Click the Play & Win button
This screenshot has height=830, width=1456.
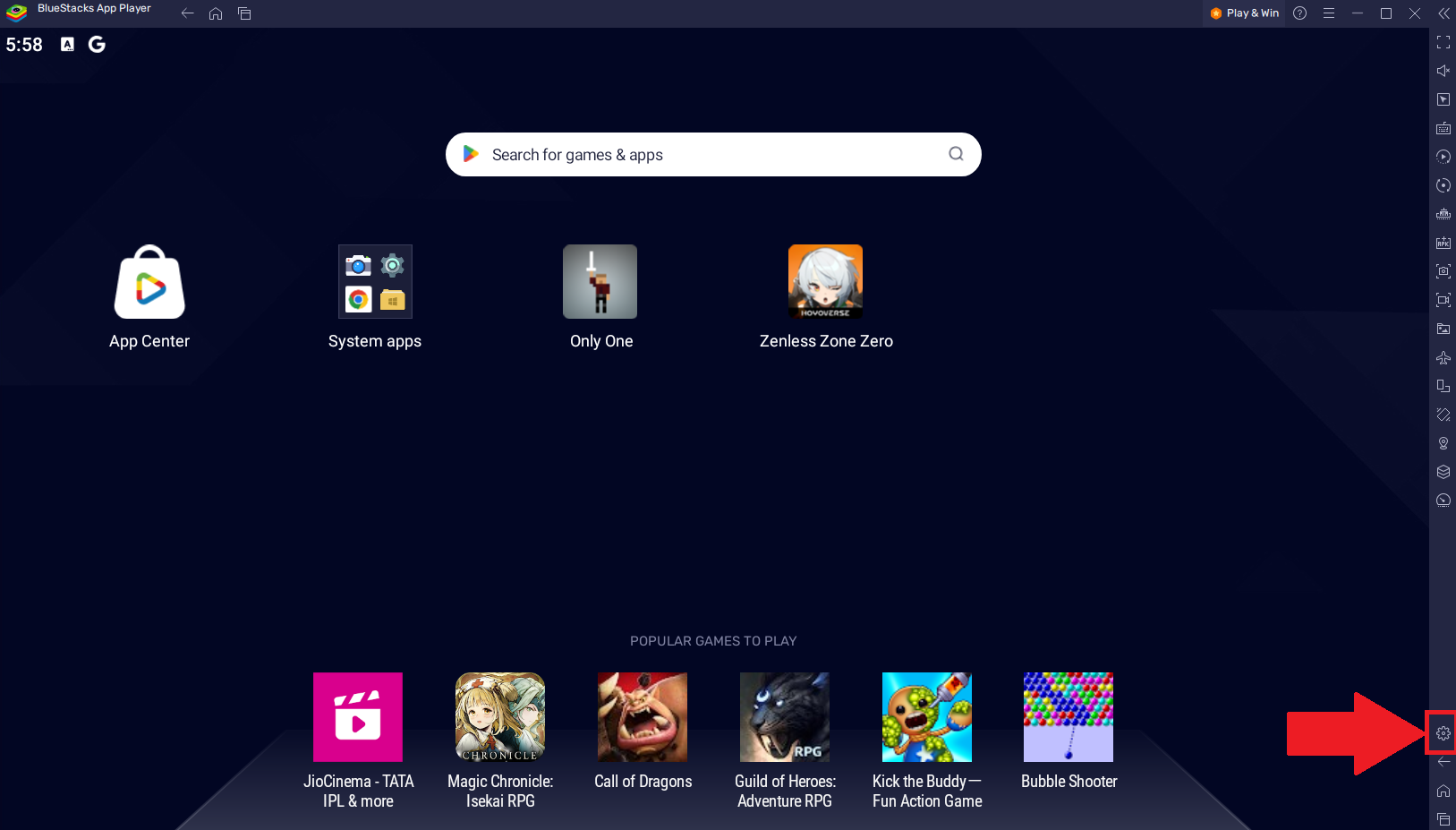1245,13
